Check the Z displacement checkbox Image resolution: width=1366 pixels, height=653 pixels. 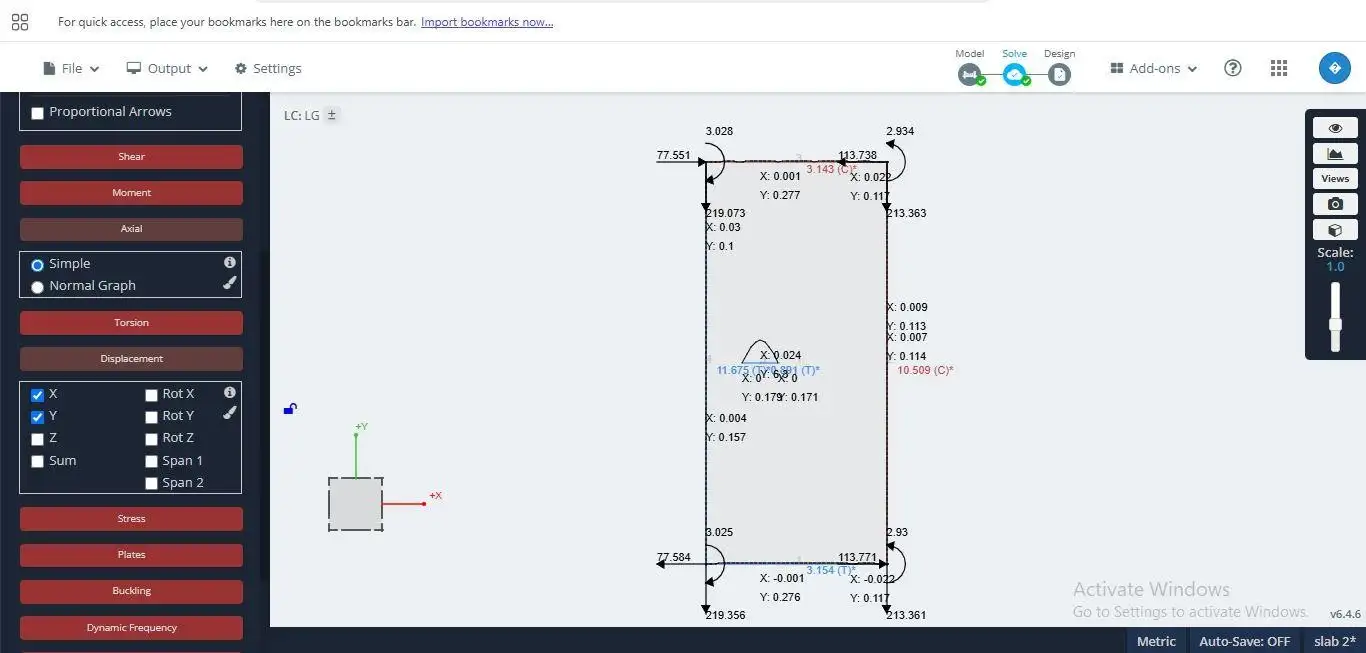38,439
